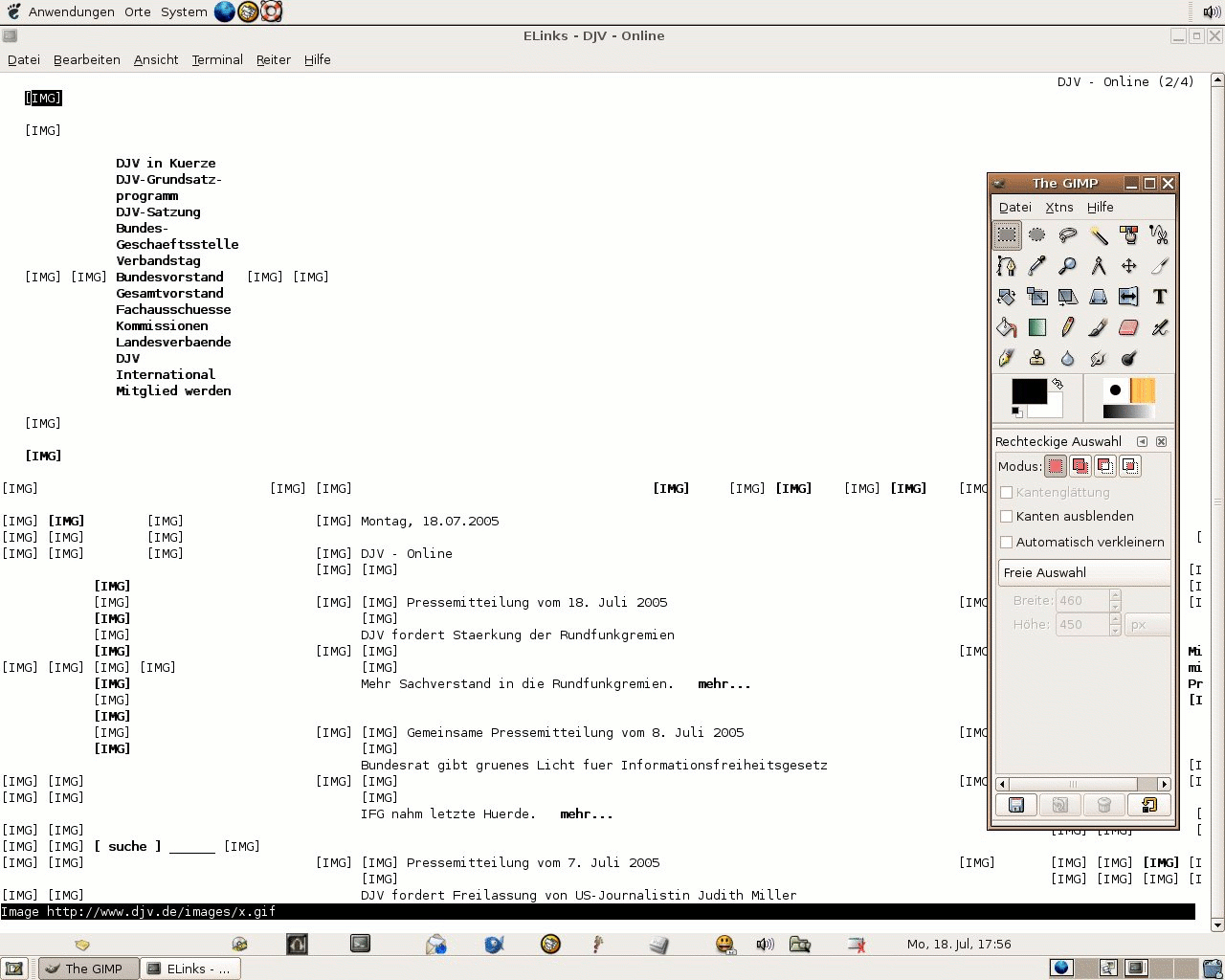Select the Airbrush tool
This screenshot has width=1225, height=980.
pos(1160,327)
